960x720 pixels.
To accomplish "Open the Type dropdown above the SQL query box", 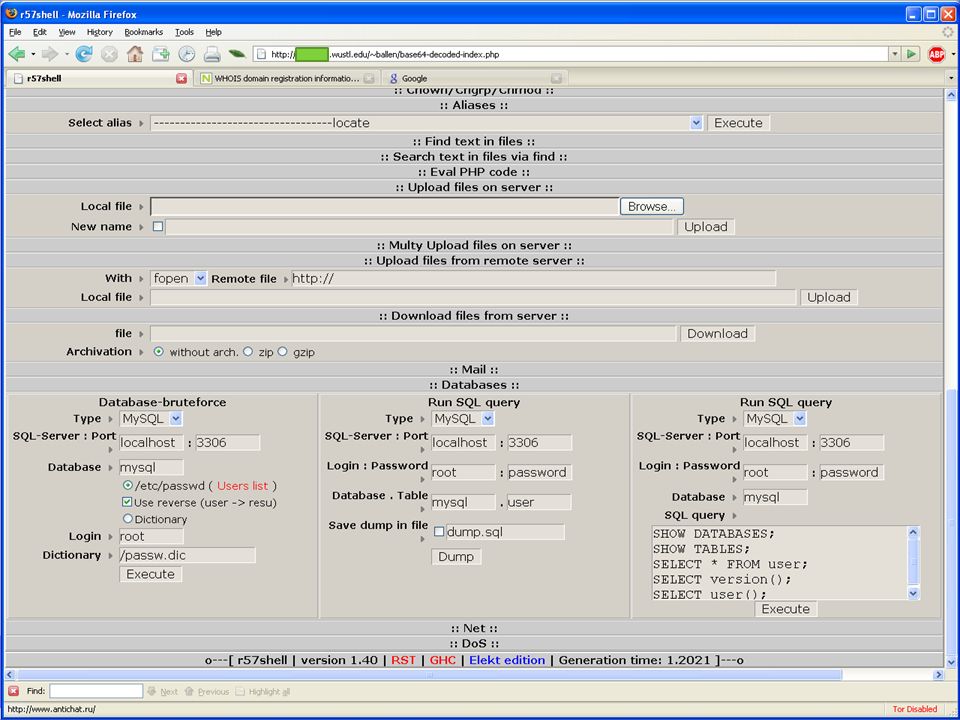I will click(800, 419).
